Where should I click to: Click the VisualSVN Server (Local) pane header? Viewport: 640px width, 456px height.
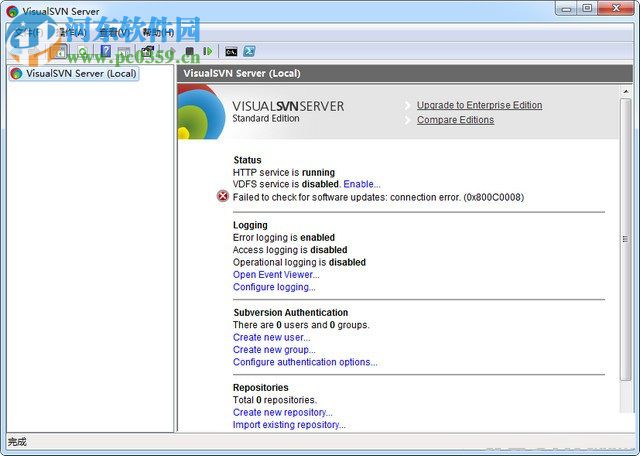405,73
